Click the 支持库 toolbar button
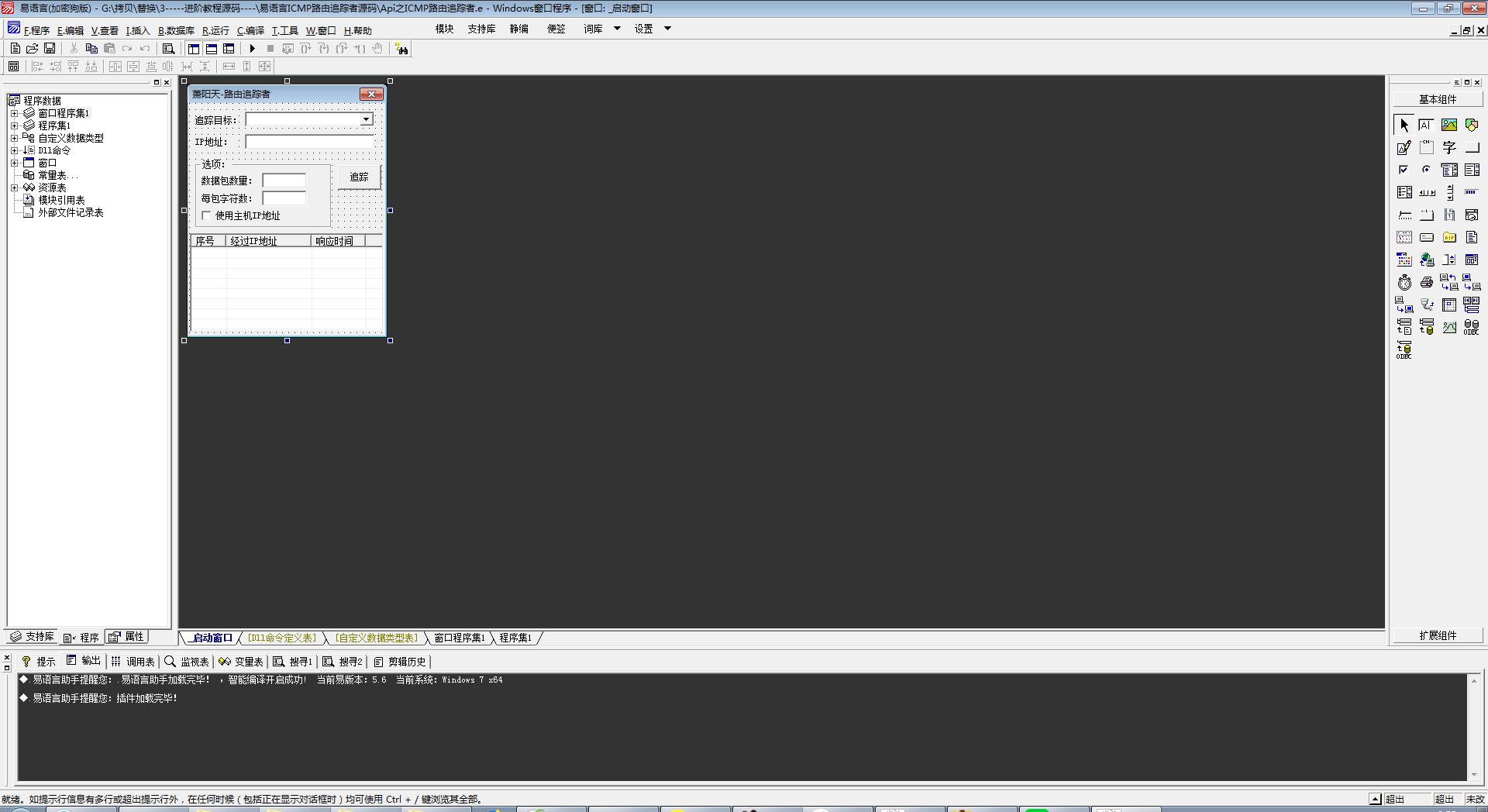This screenshot has width=1488, height=812. click(481, 29)
